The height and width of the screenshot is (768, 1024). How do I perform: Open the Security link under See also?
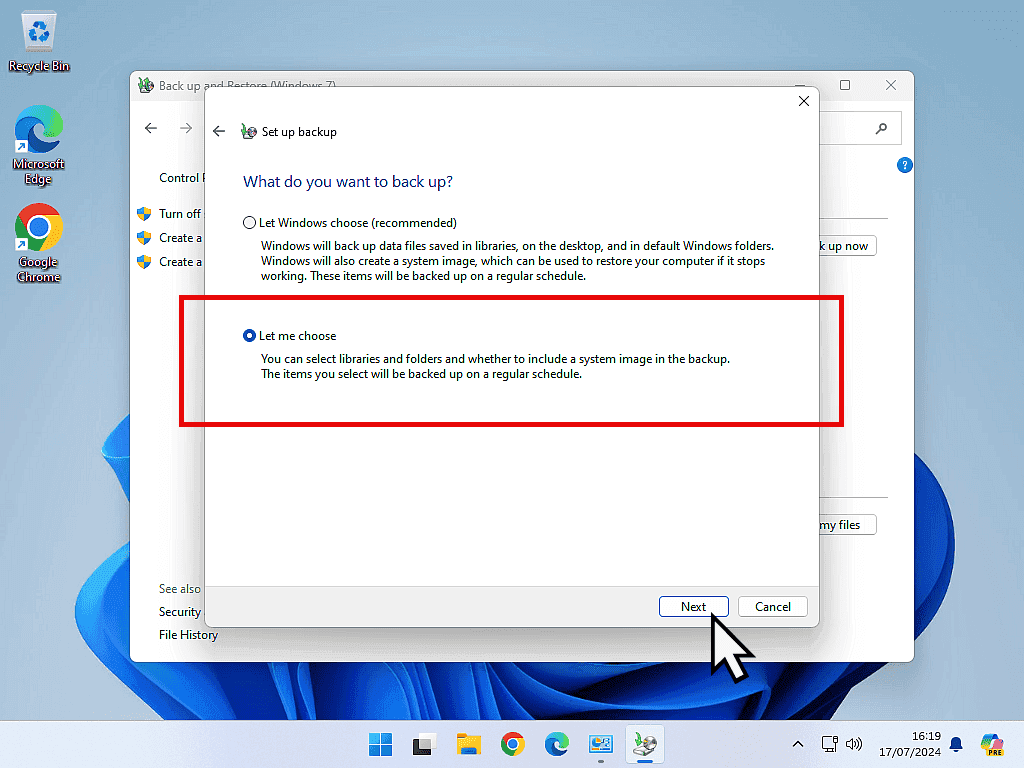pos(180,612)
